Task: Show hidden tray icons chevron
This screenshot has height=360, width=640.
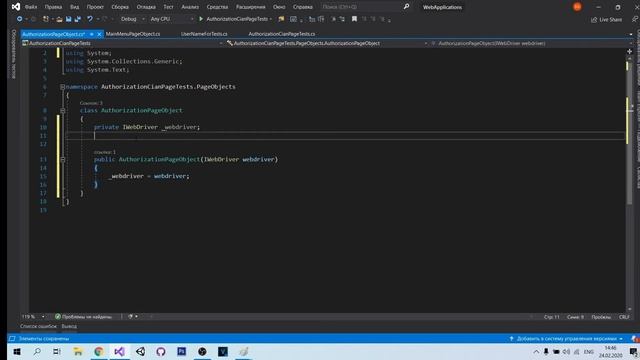Action: (x=536, y=352)
